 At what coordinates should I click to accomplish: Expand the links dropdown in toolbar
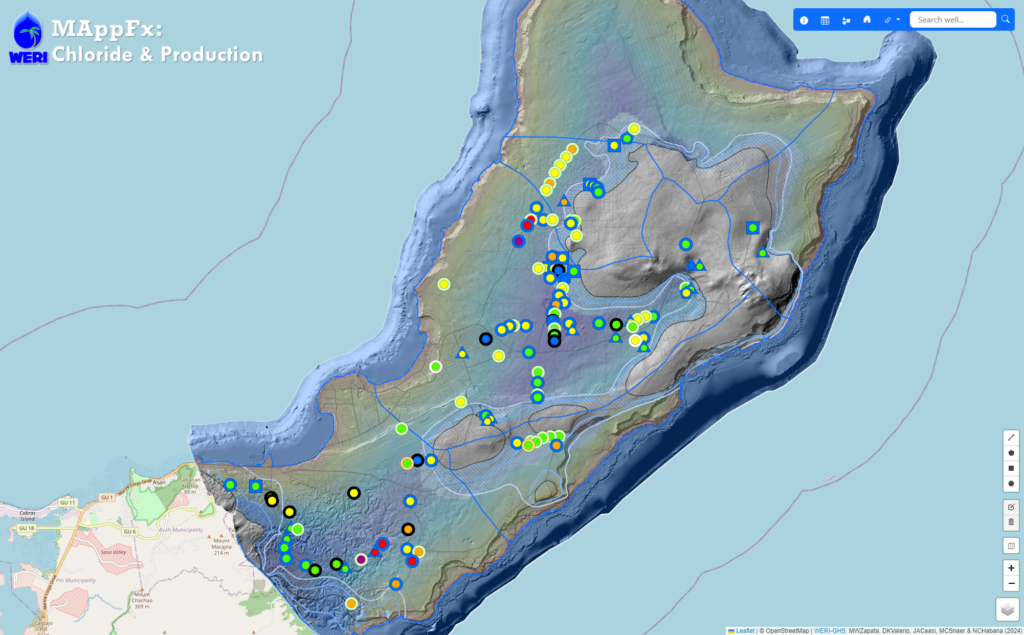tap(892, 20)
